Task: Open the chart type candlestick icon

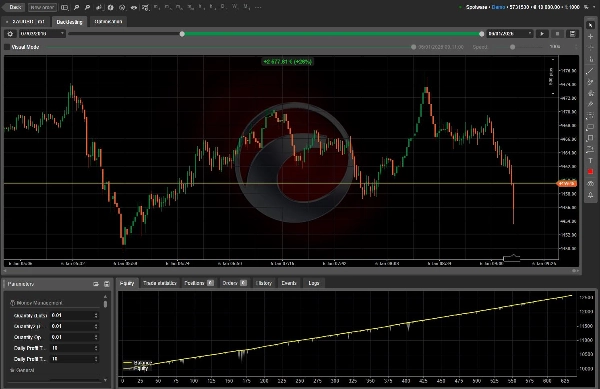Action: coord(99,7)
